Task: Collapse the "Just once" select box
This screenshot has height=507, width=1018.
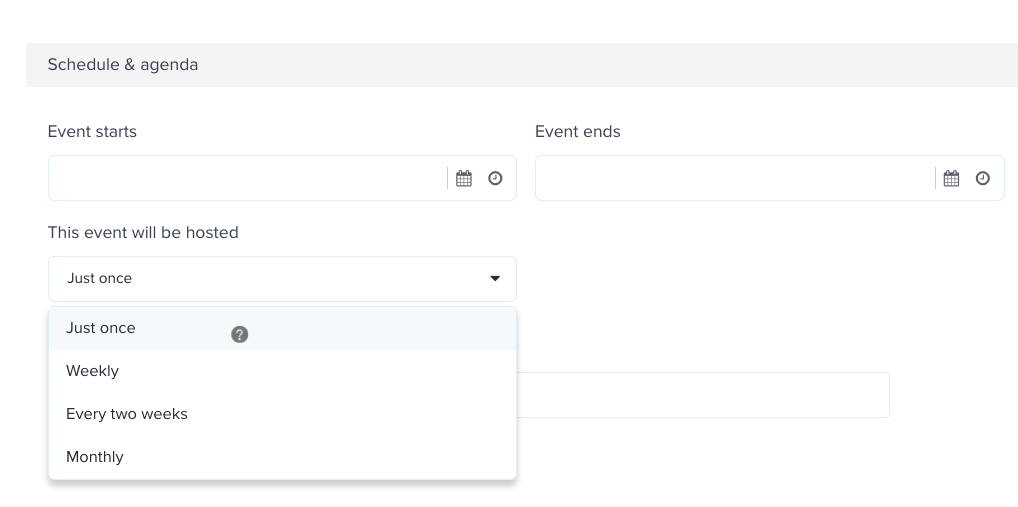Action: [x=282, y=279]
